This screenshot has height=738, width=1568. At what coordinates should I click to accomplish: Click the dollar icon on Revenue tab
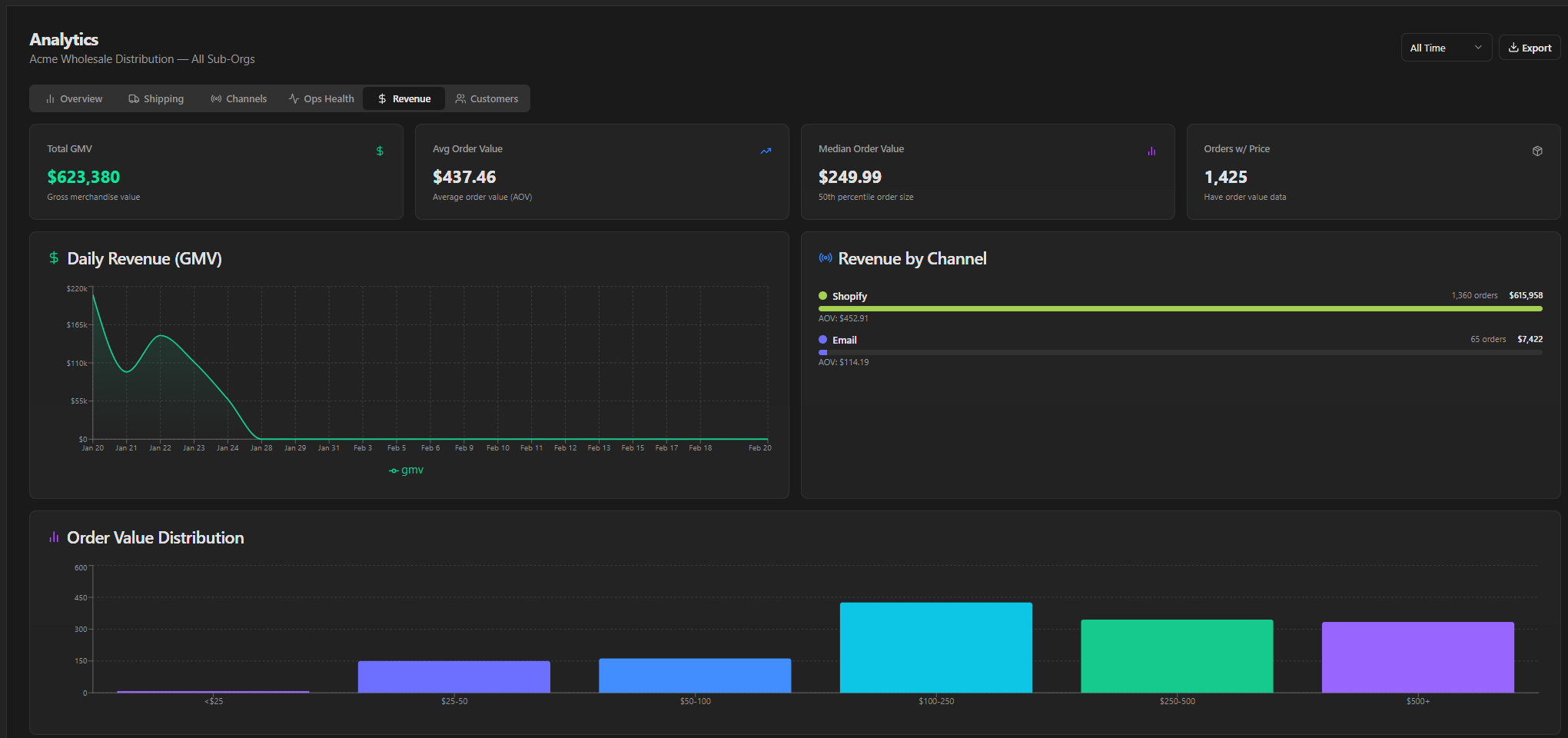(x=382, y=98)
